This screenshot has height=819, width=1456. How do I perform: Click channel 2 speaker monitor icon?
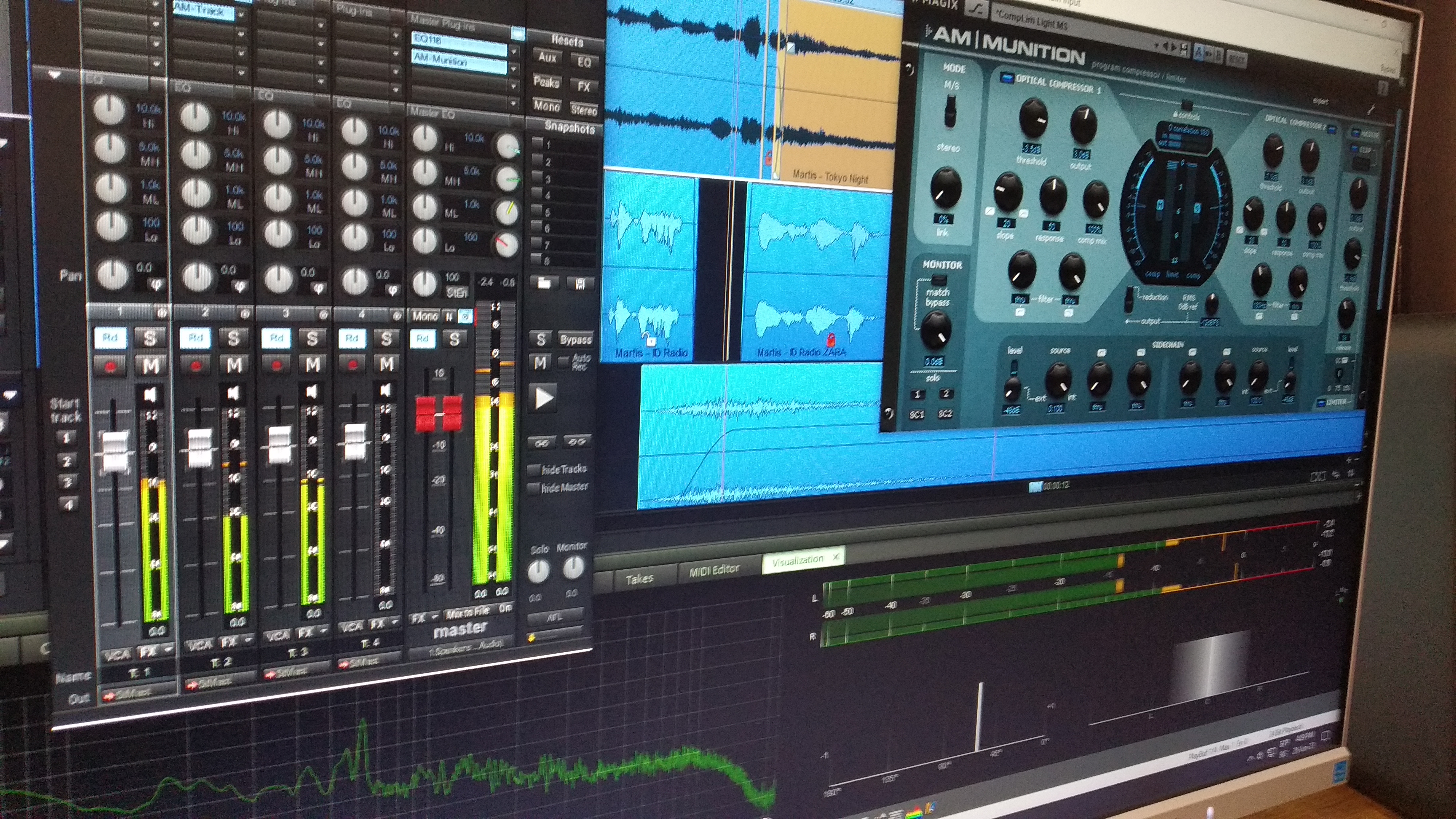[233, 392]
